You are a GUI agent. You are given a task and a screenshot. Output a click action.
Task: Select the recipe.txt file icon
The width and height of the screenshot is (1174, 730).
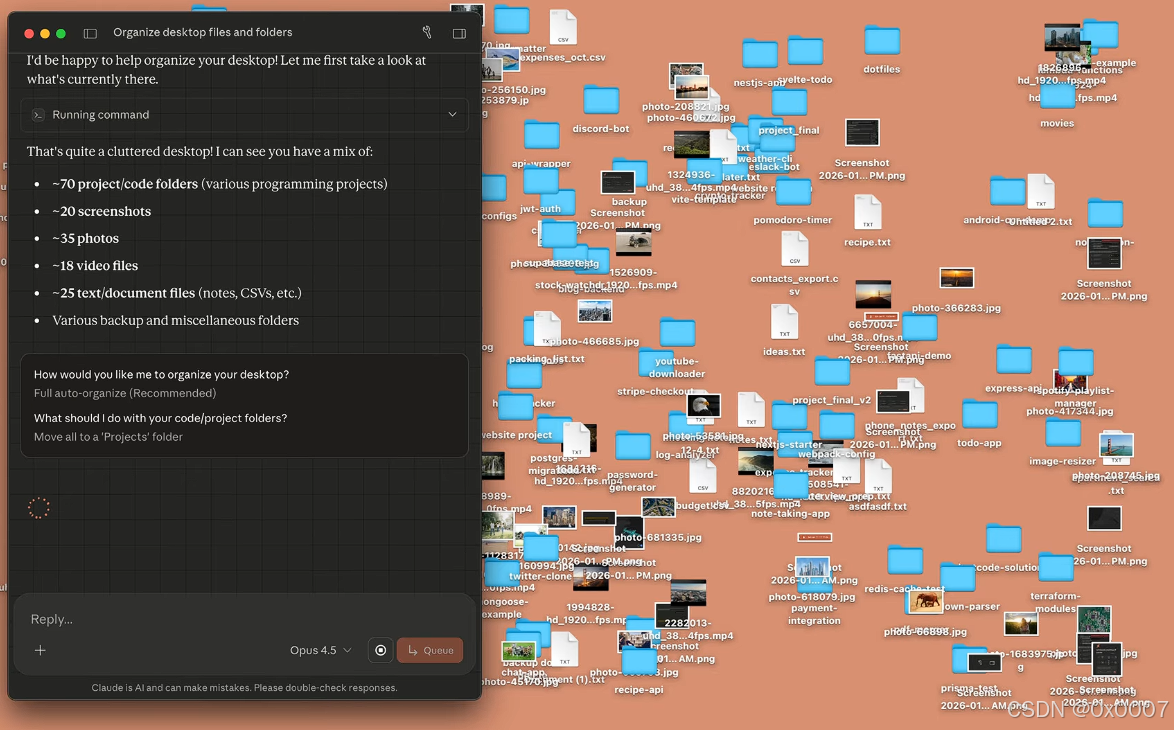tap(868, 213)
